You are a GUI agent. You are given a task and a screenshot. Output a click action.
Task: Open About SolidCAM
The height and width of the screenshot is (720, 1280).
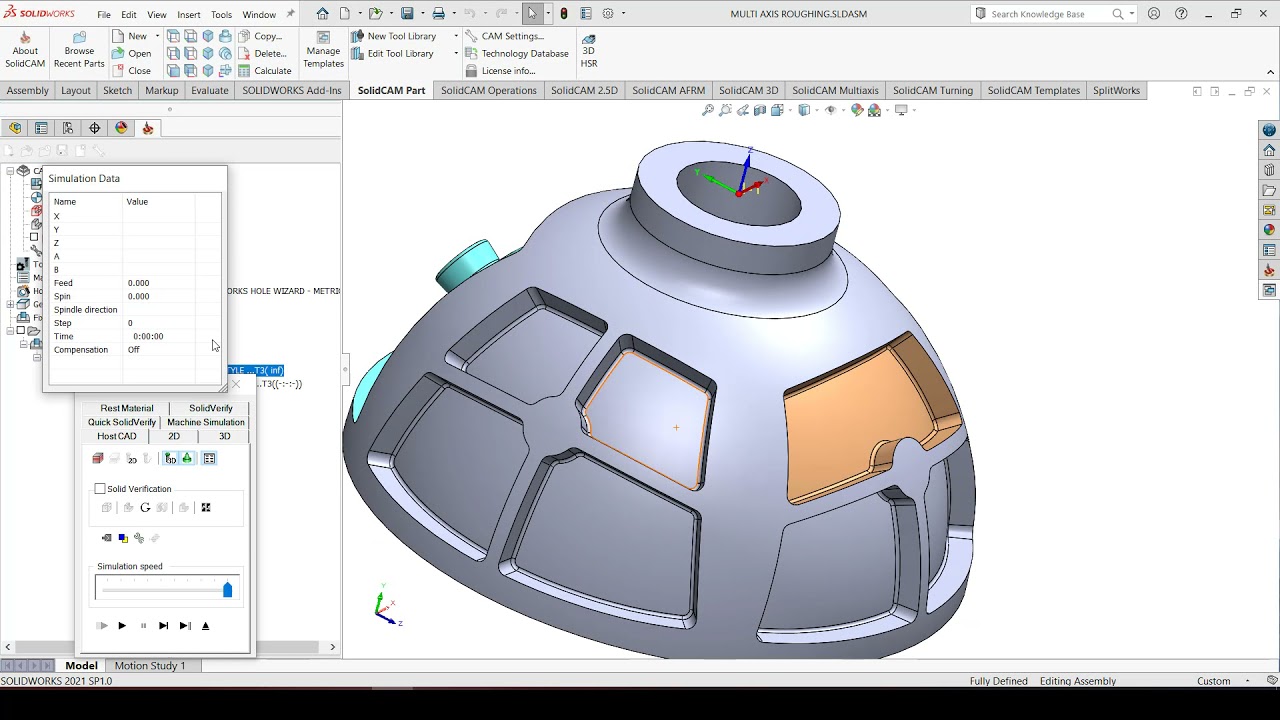click(25, 50)
